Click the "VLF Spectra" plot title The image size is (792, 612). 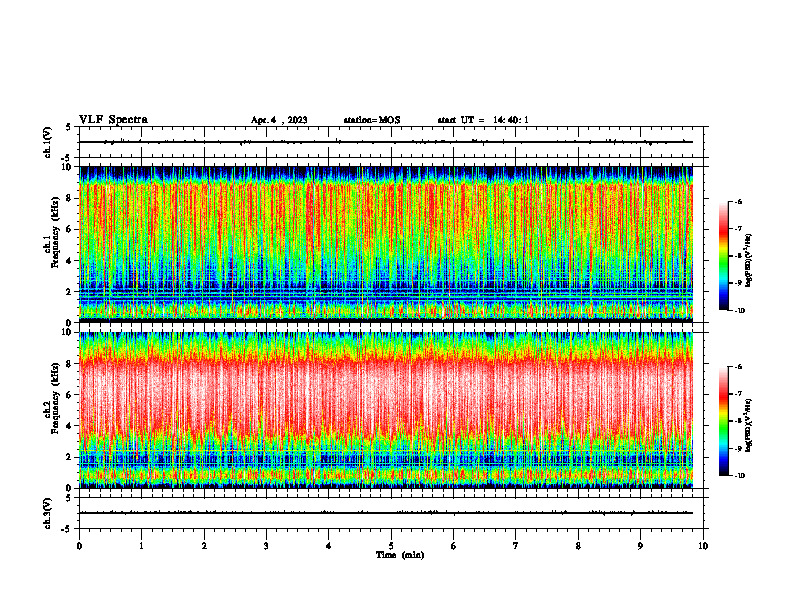point(113,120)
